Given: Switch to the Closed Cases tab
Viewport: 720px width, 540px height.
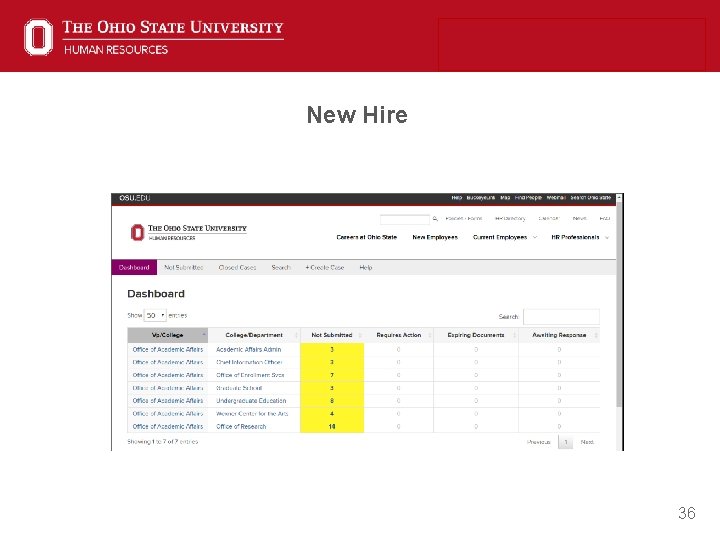Looking at the screenshot, I should [x=237, y=267].
